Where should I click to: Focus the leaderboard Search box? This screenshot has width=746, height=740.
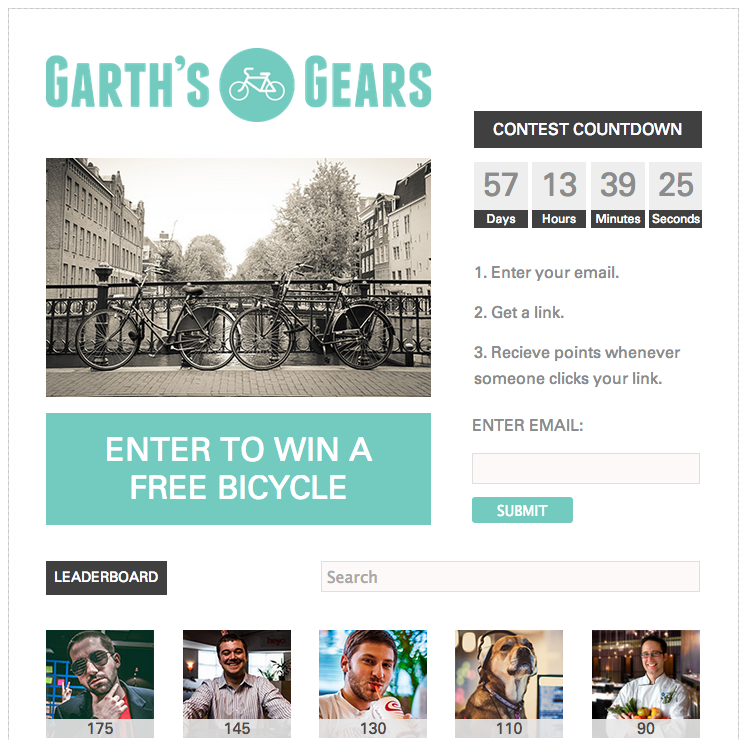pyautogui.click(x=510, y=577)
